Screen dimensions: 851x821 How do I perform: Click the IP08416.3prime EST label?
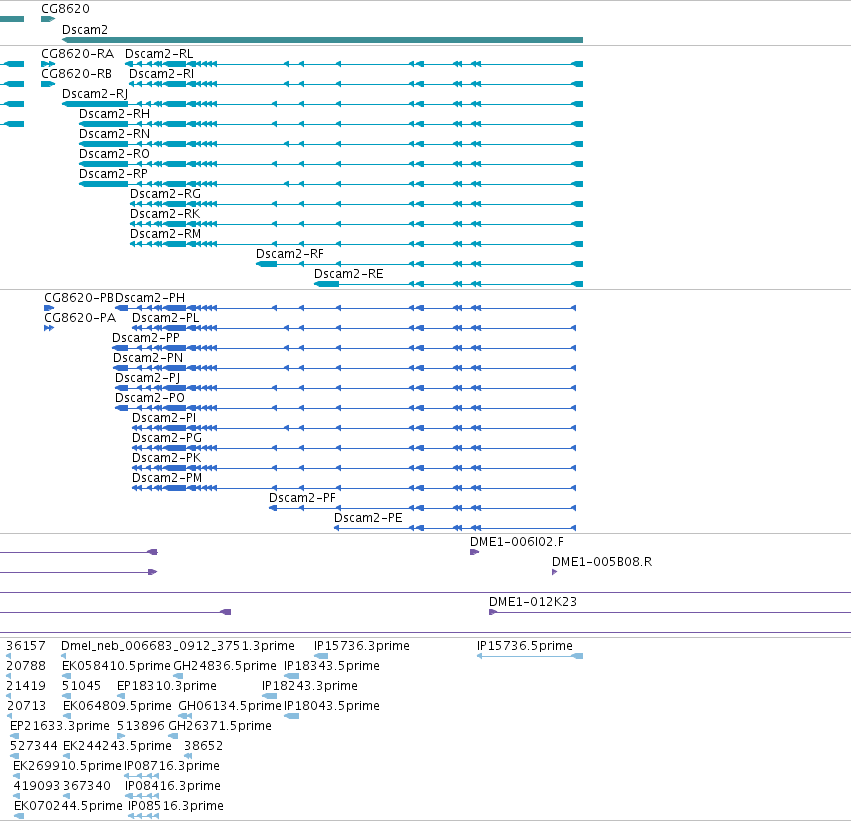pyautogui.click(x=173, y=786)
